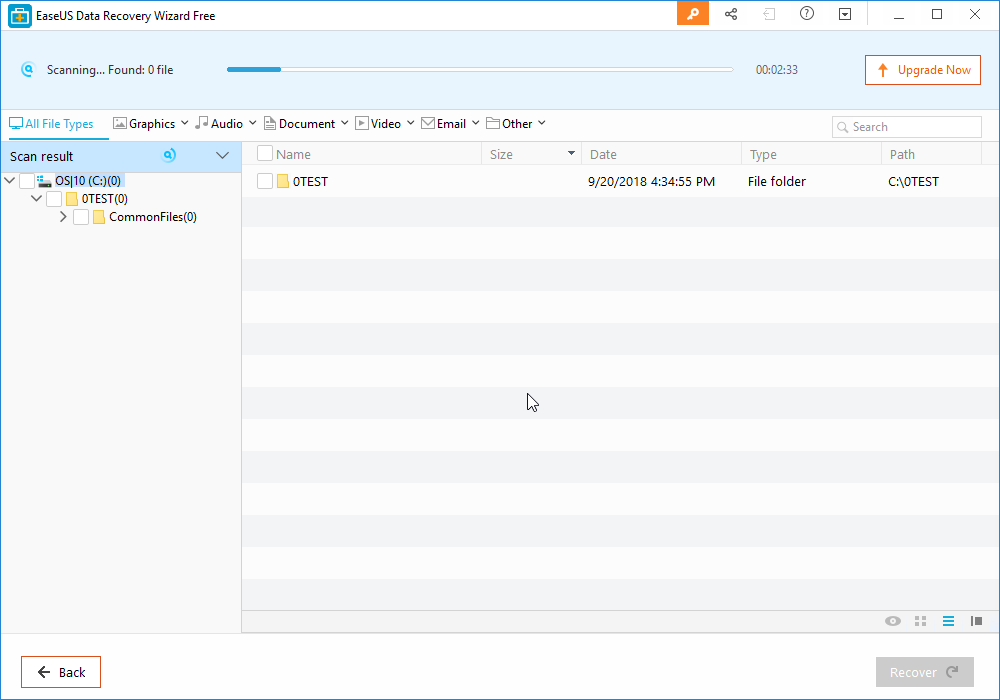Viewport: 1000px width, 700px height.
Task: Click the EaseUS app logo icon
Action: coord(20,15)
